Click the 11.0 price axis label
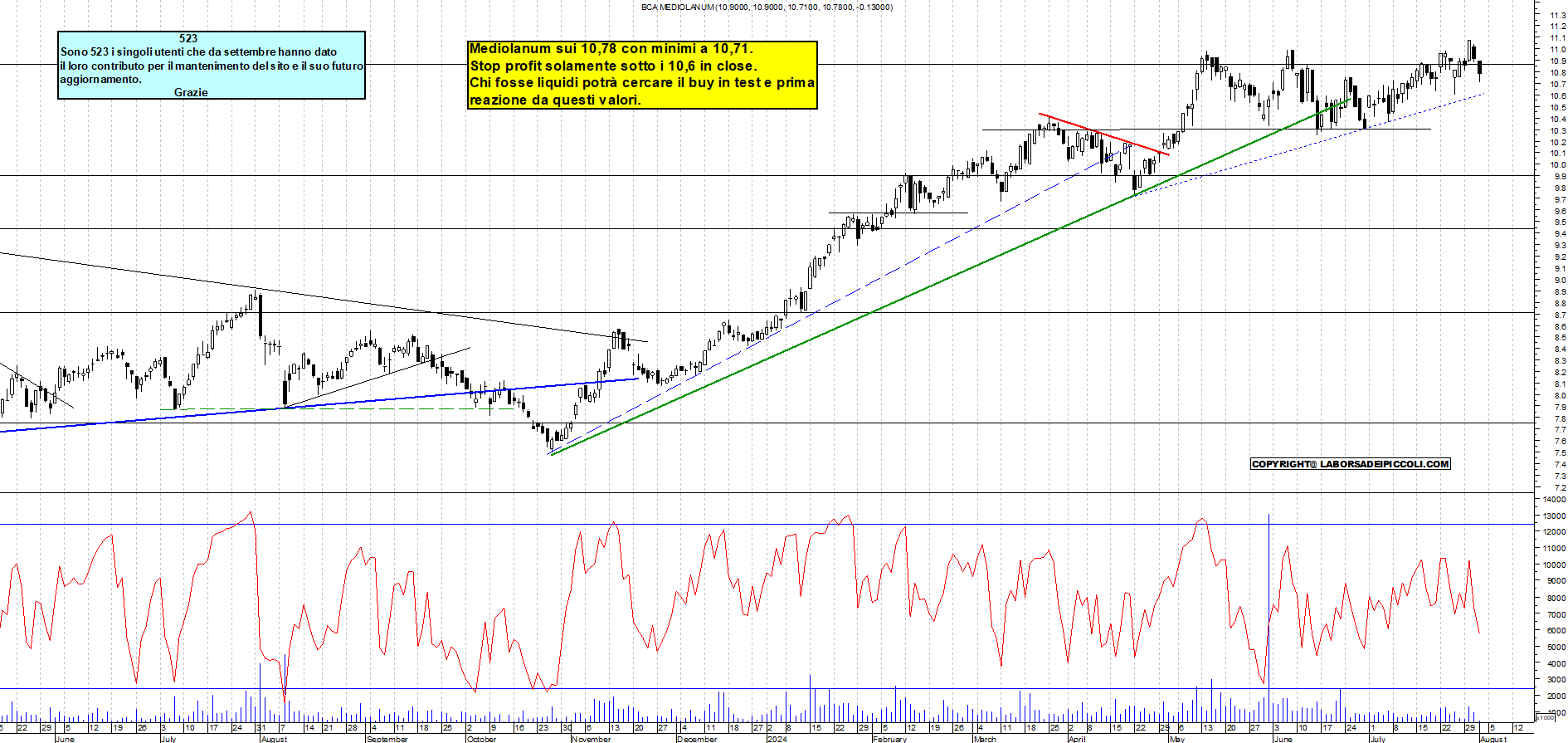The width and height of the screenshot is (1568, 743). 1557,50
